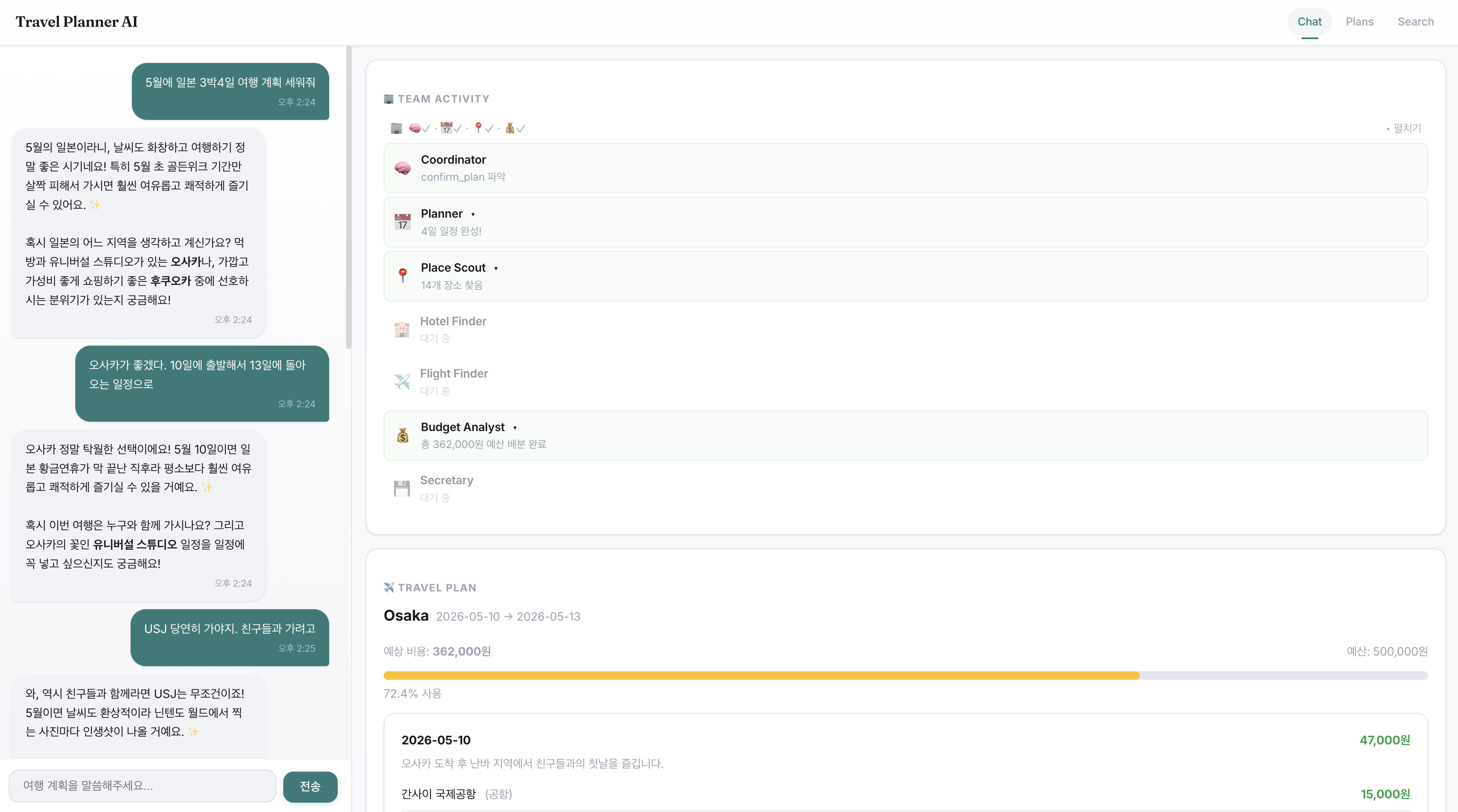Click the Flight Finder airplane icon
The image size is (1458, 812).
(402, 382)
